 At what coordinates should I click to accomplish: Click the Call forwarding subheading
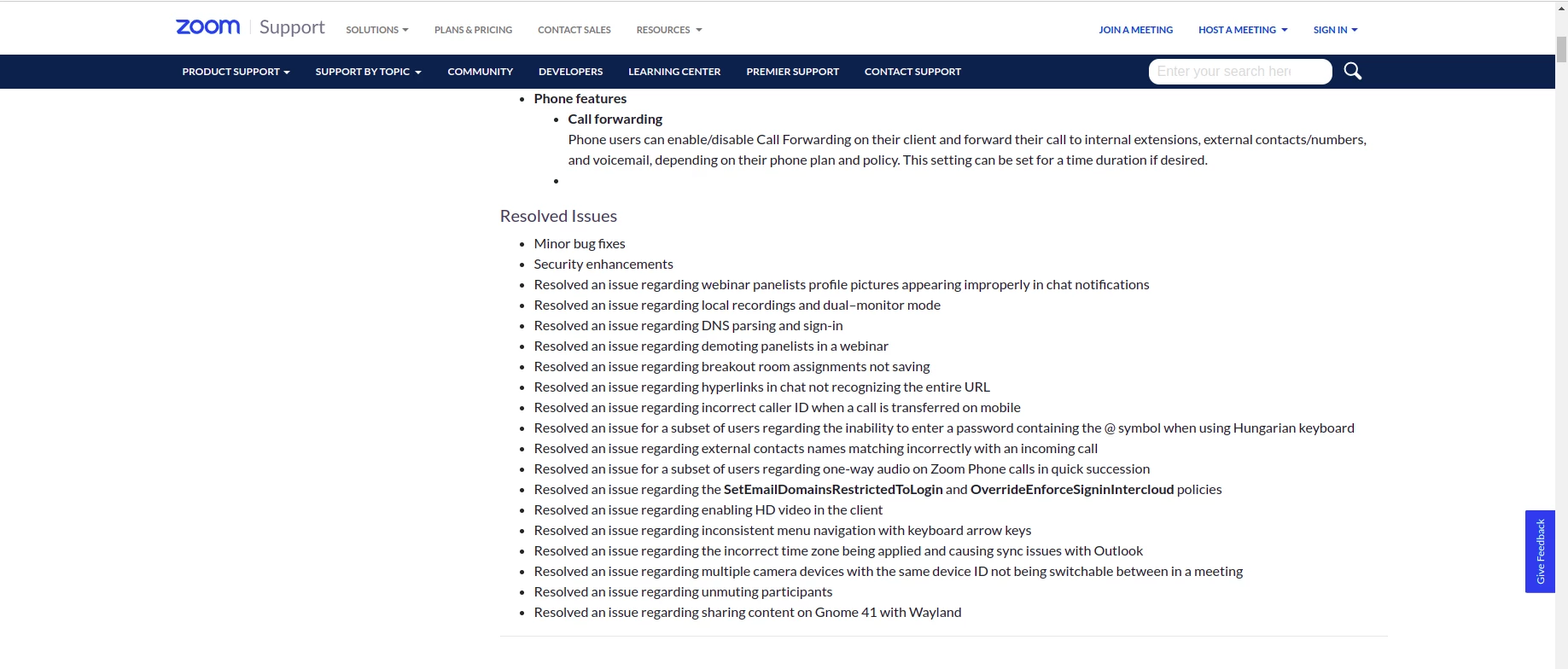pos(615,119)
